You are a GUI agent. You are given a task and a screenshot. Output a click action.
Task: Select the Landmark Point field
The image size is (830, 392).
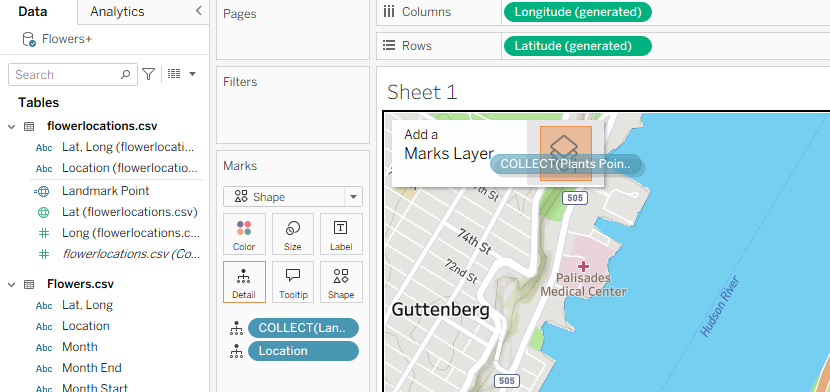(x=105, y=191)
